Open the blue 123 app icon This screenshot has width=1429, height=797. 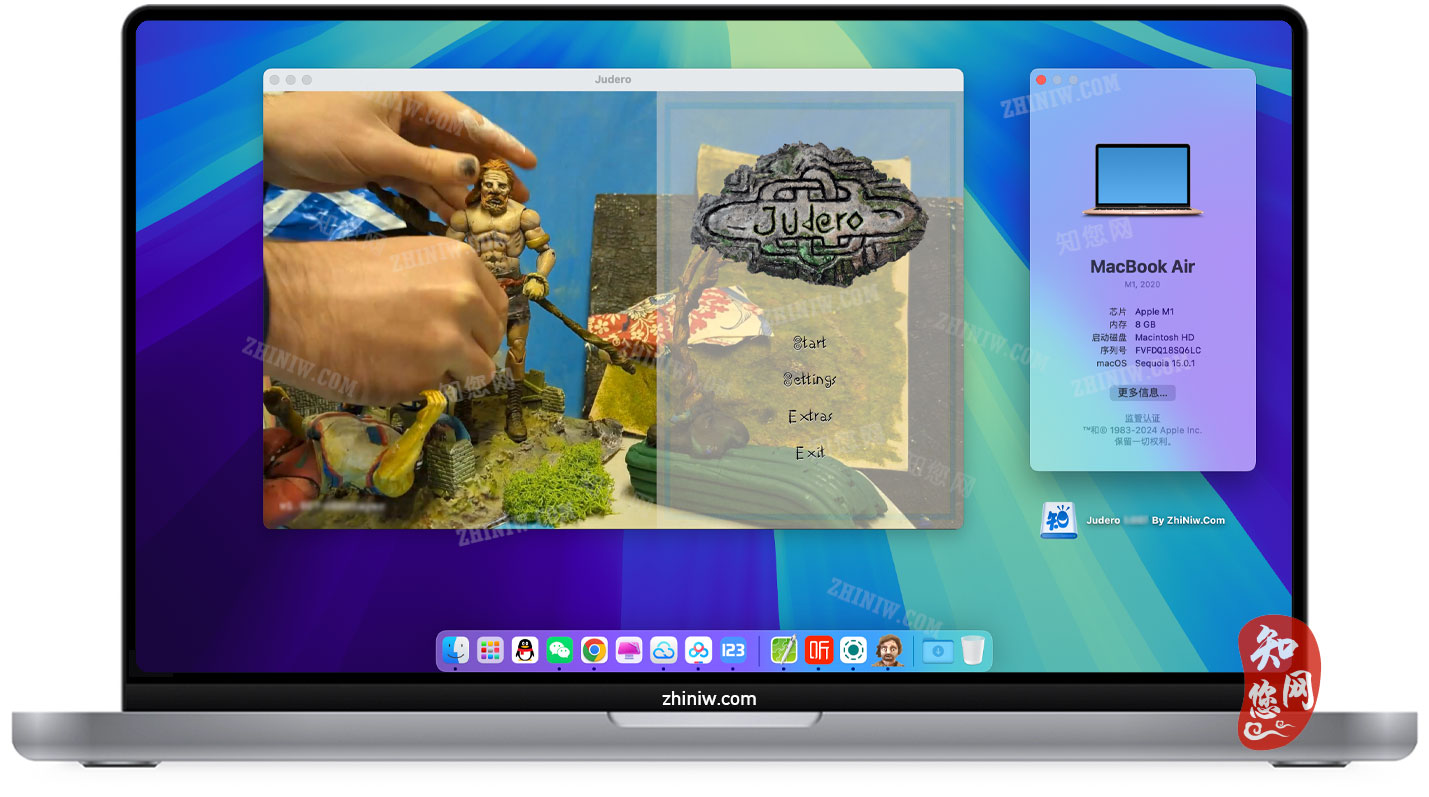[733, 650]
